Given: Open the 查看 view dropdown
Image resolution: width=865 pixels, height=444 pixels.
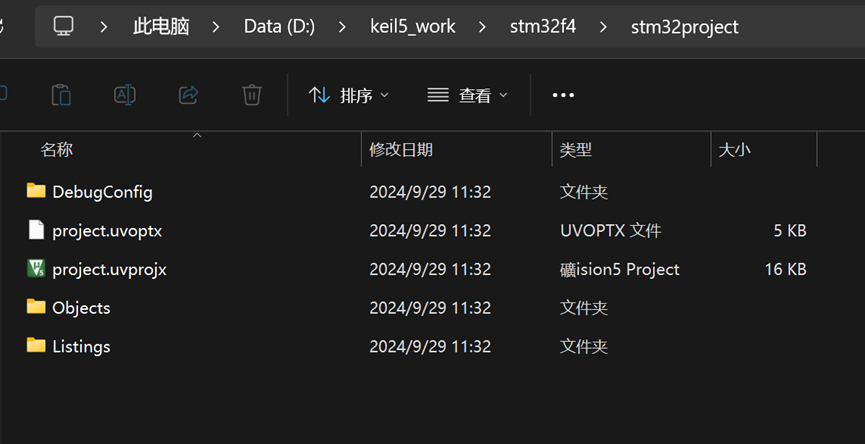Looking at the screenshot, I should 467,95.
